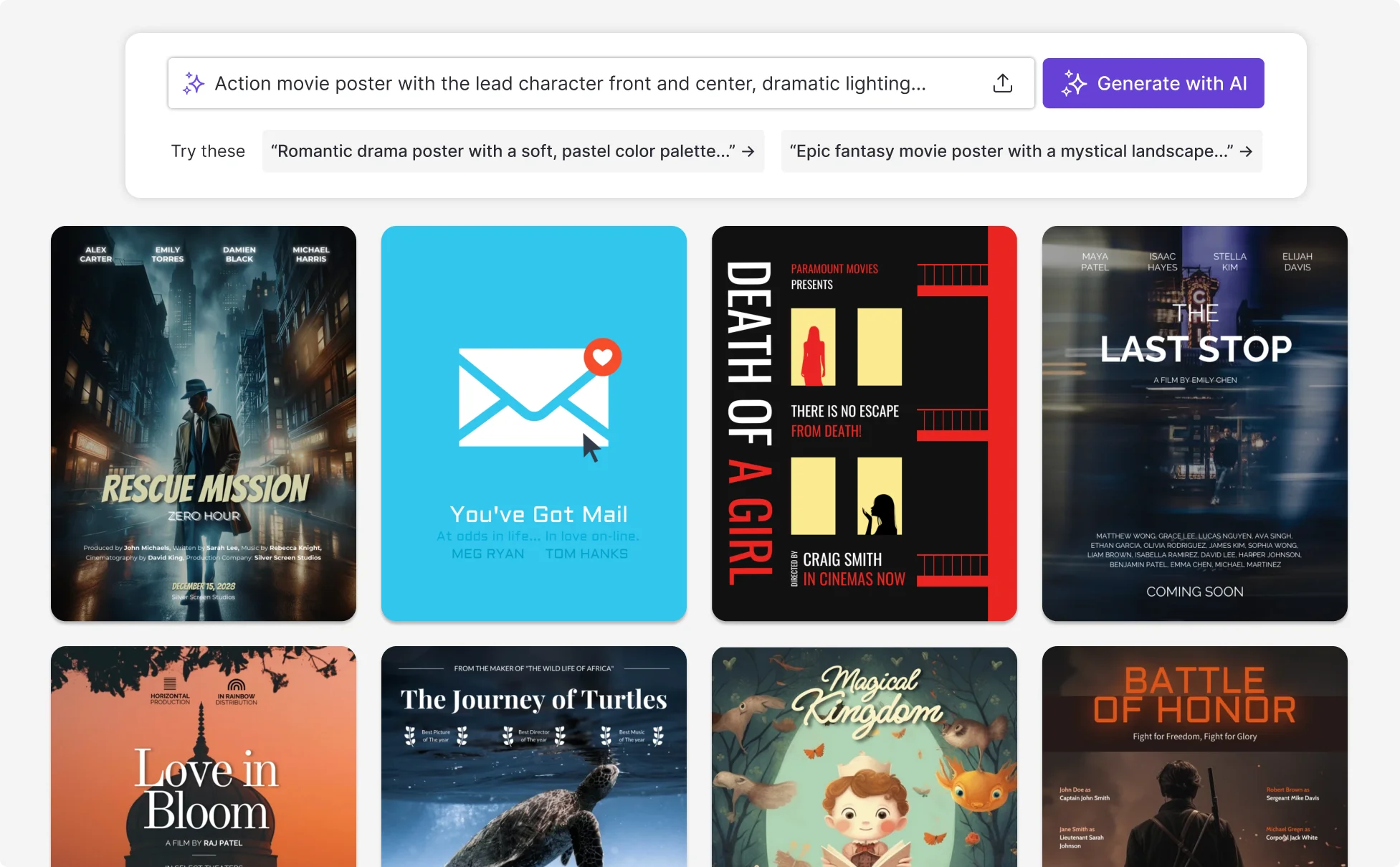Try the Romantic drama poster suggestion
This screenshot has height=867, width=1400.
pos(513,151)
